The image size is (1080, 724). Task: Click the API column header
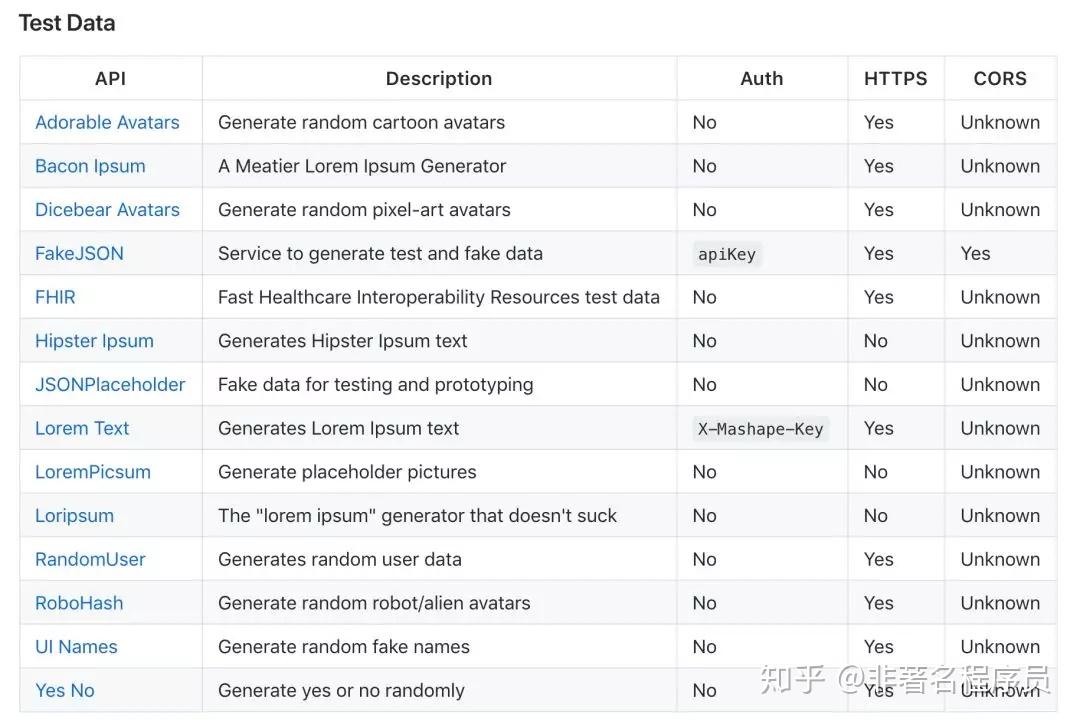tap(110, 78)
